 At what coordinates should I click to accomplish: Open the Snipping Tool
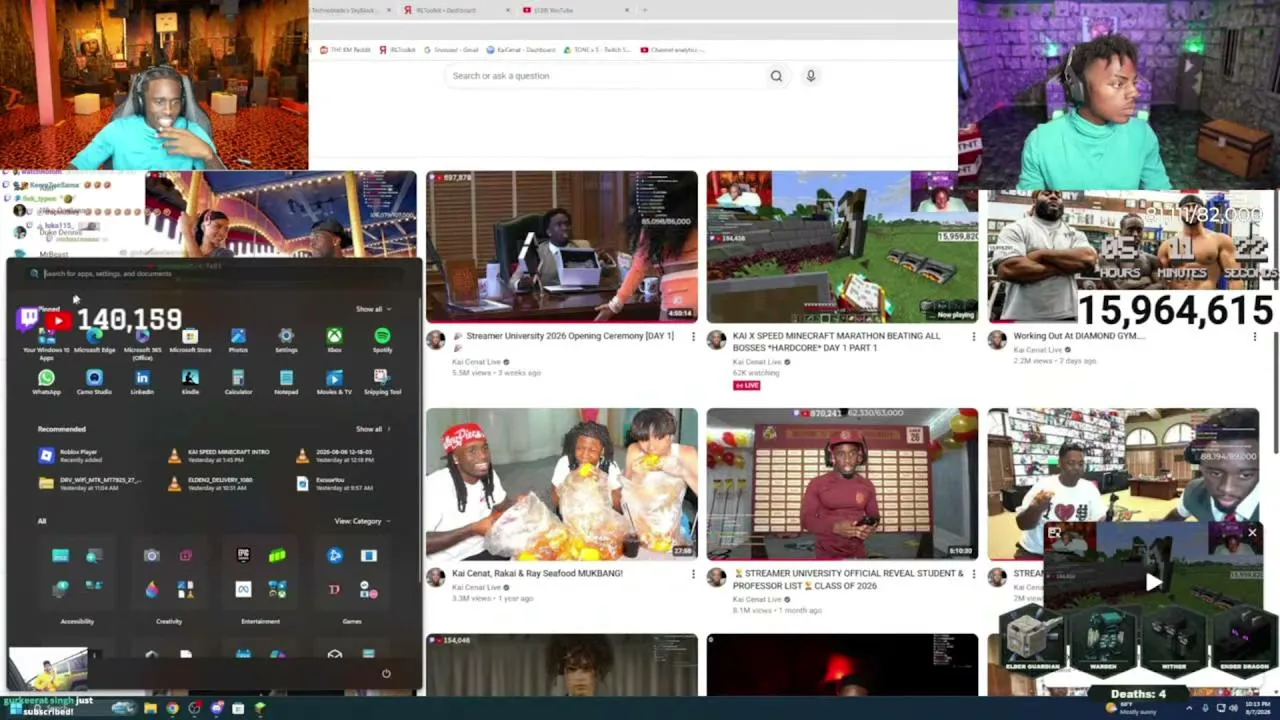381,382
